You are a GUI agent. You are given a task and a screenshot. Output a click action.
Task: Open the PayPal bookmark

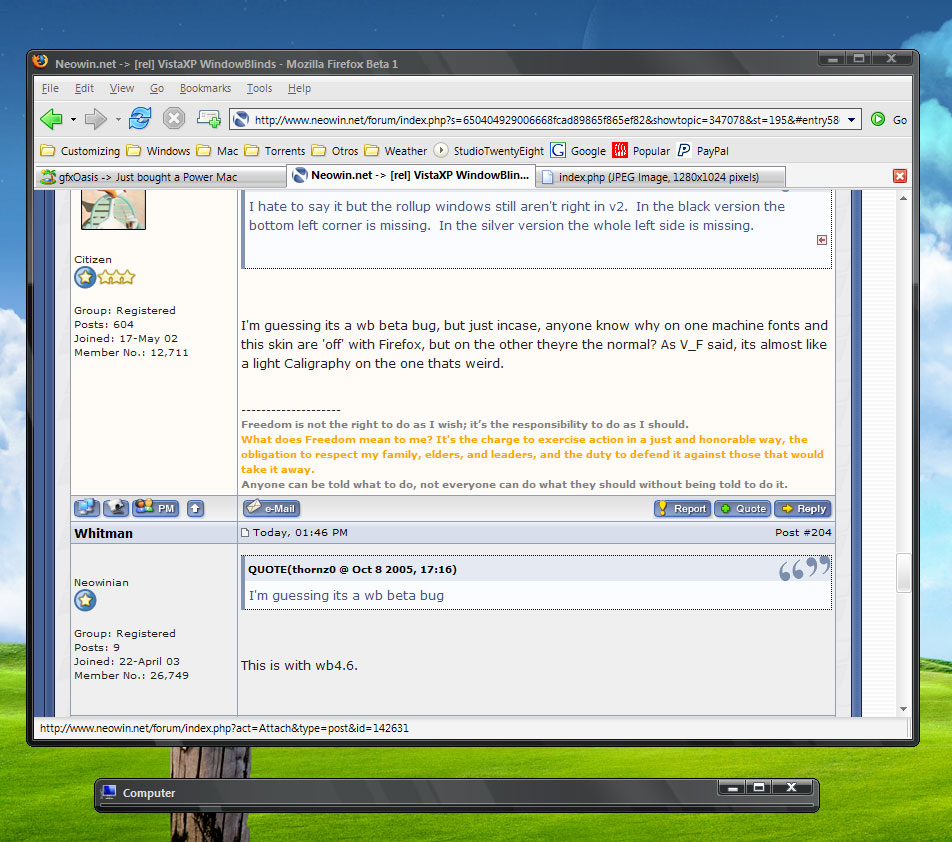click(x=702, y=151)
